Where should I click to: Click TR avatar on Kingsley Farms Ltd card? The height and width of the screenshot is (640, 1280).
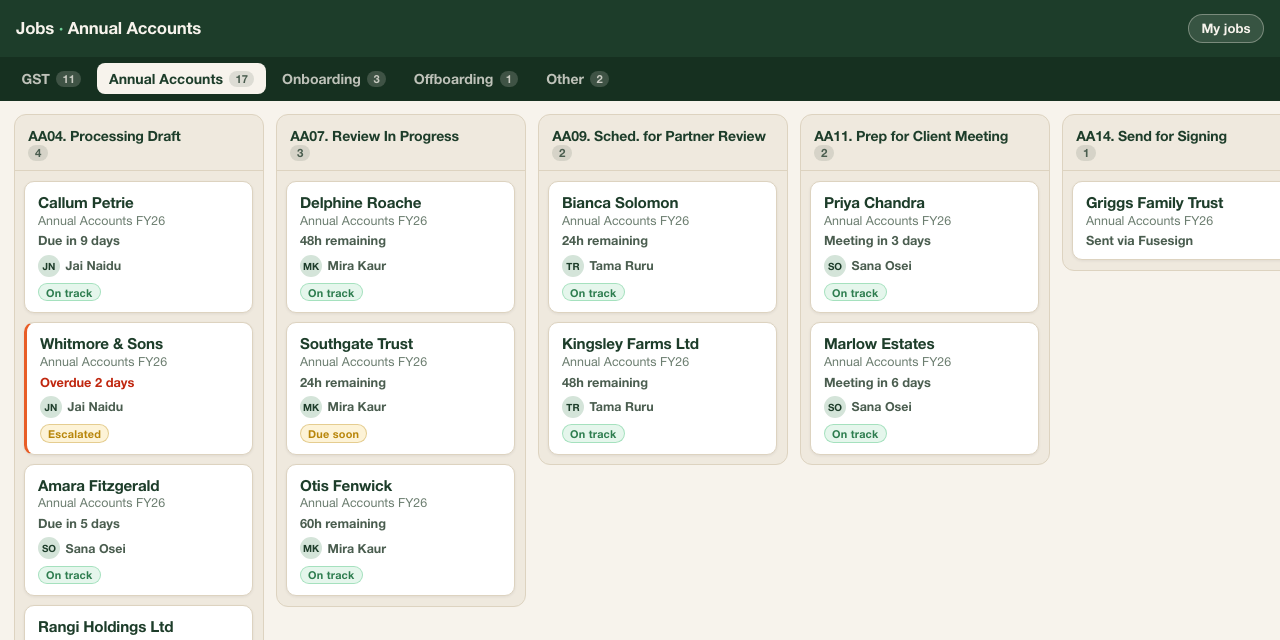[x=573, y=407]
